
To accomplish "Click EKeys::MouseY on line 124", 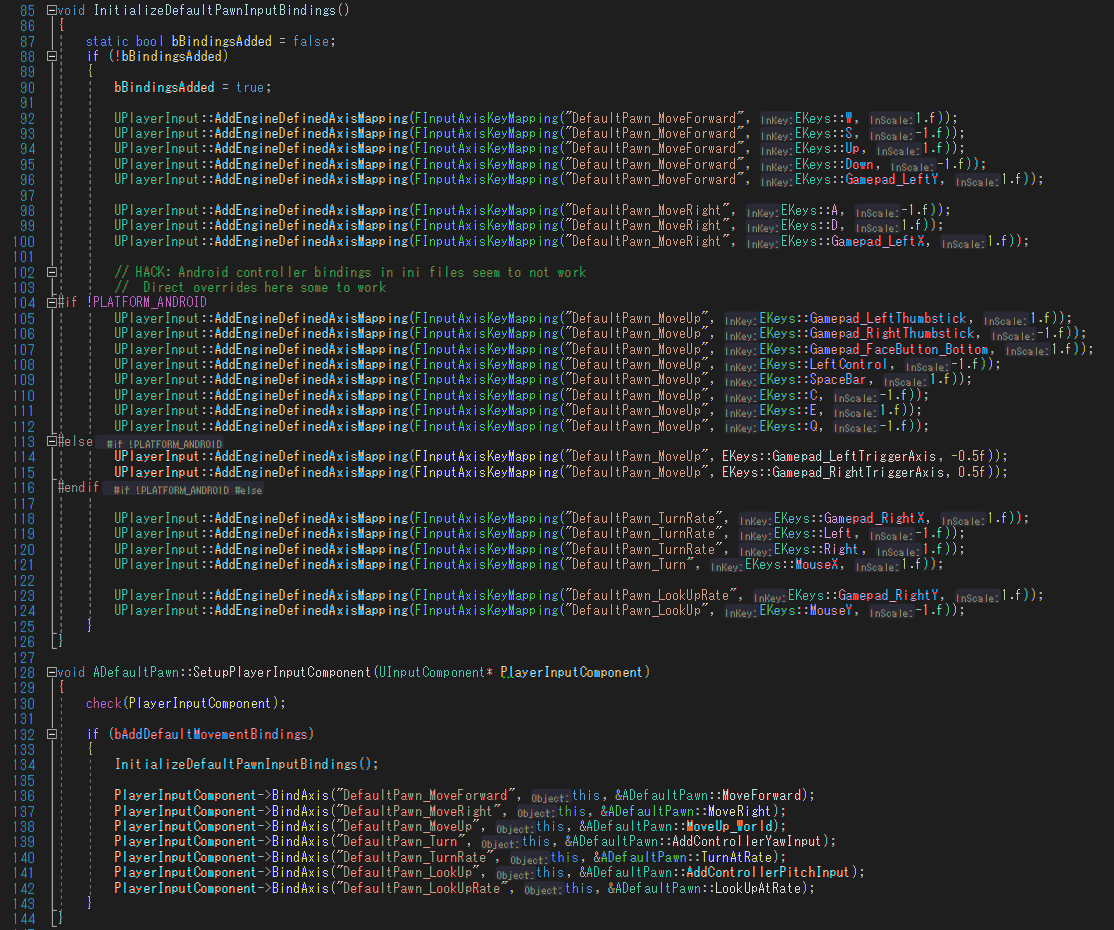I will 806,611.
